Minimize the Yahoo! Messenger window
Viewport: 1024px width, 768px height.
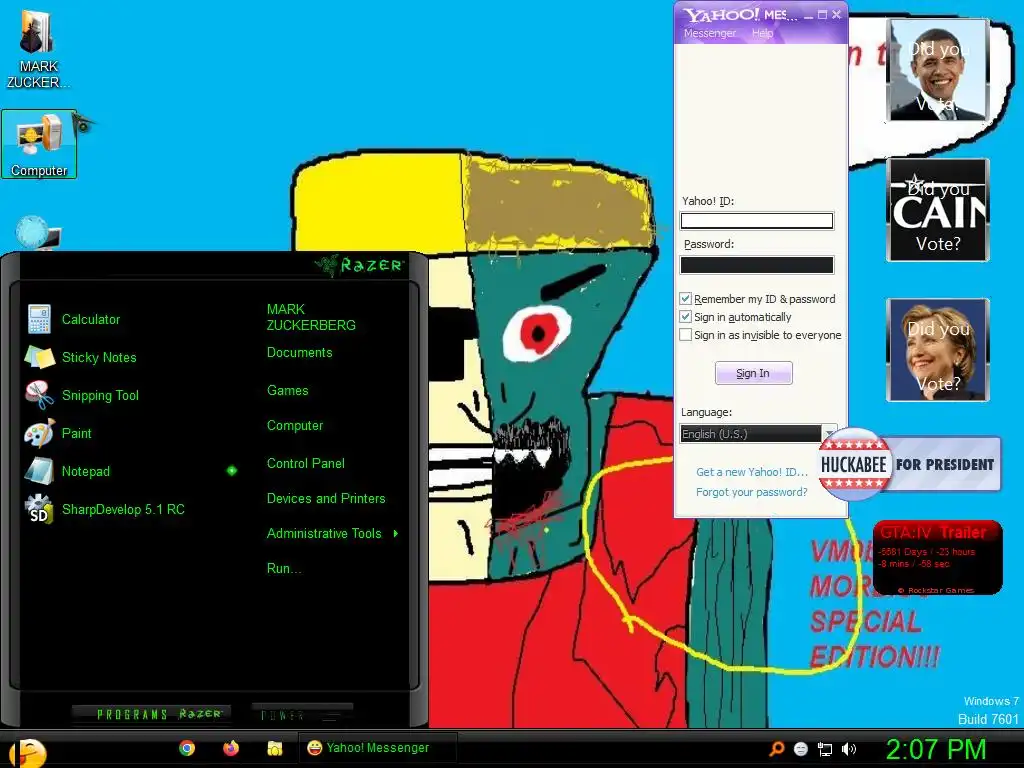click(808, 15)
